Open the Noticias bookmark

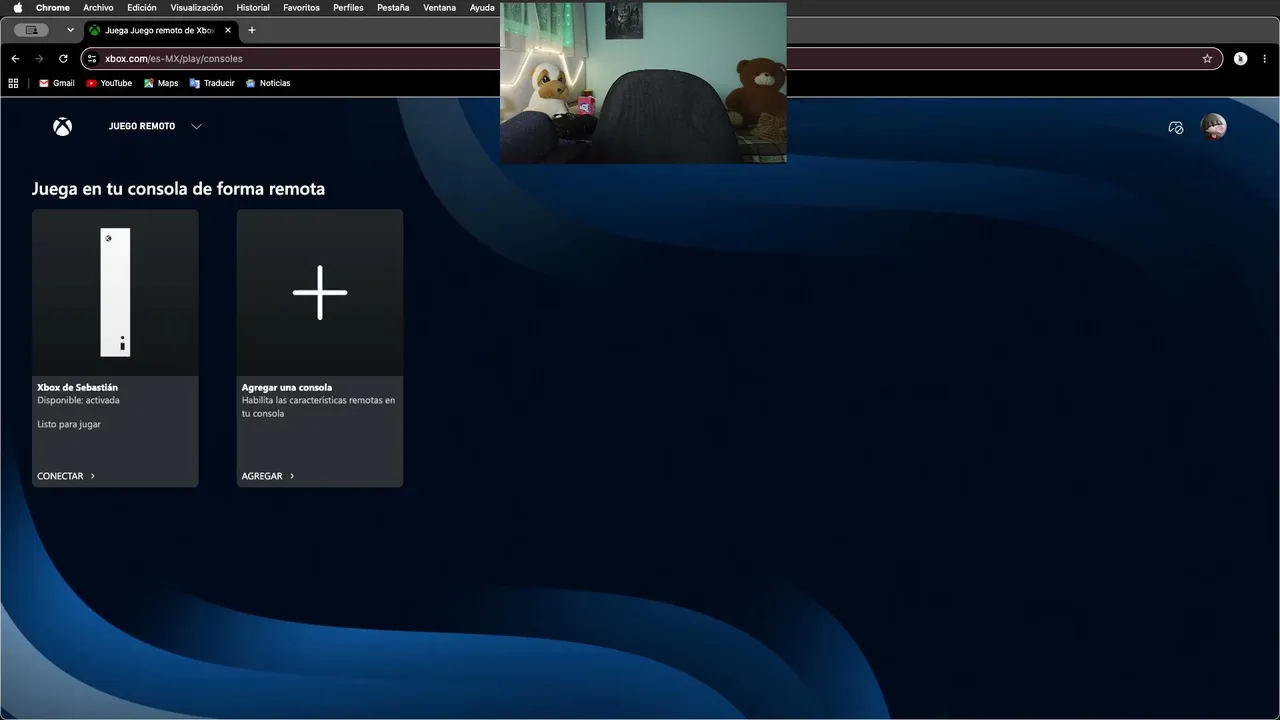268,83
